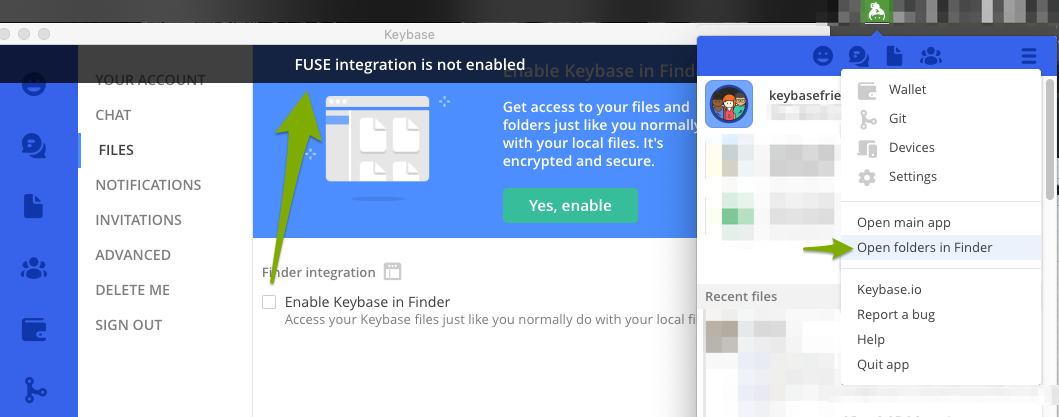Open Teams icon in the menubar widget

[x=931, y=56]
